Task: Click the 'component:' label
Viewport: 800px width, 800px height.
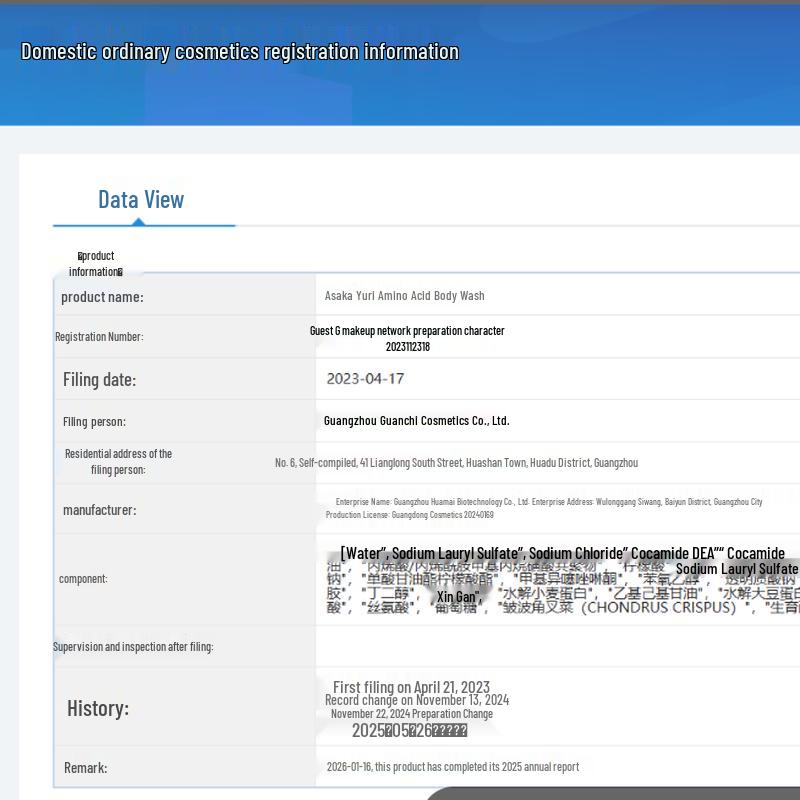Action: coord(83,579)
